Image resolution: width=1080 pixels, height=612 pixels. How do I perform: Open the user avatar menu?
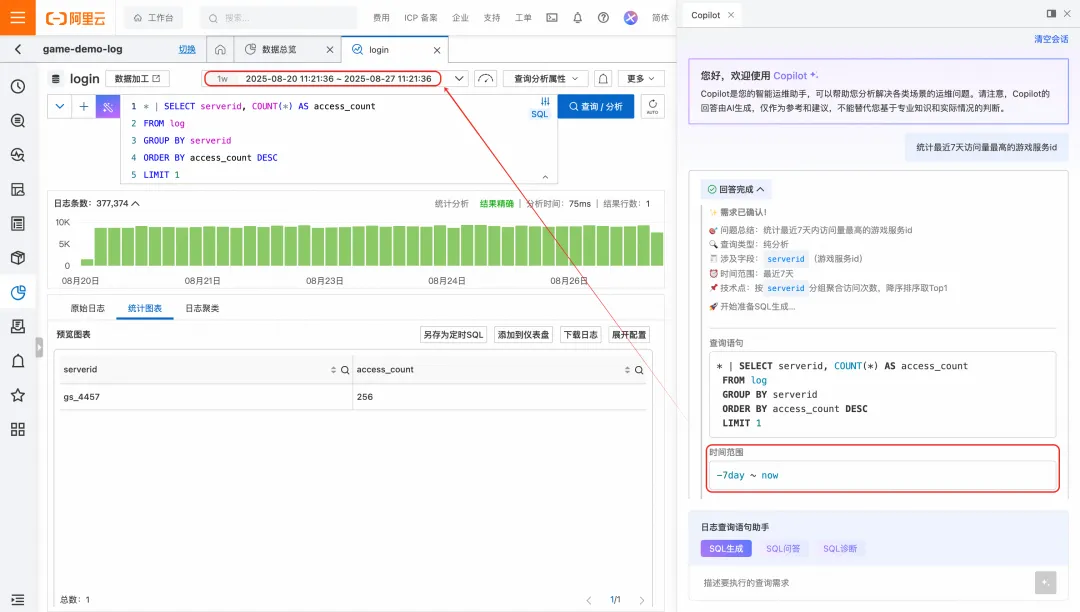630,18
